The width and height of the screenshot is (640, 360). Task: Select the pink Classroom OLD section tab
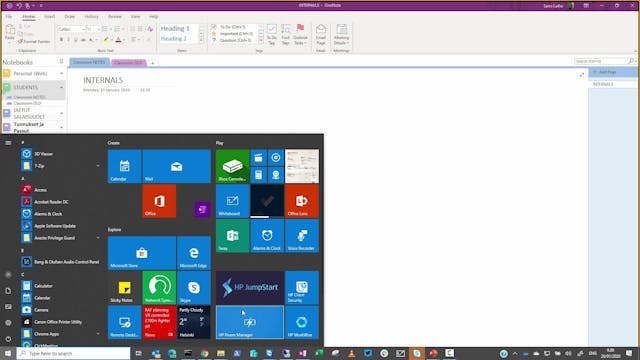point(128,62)
